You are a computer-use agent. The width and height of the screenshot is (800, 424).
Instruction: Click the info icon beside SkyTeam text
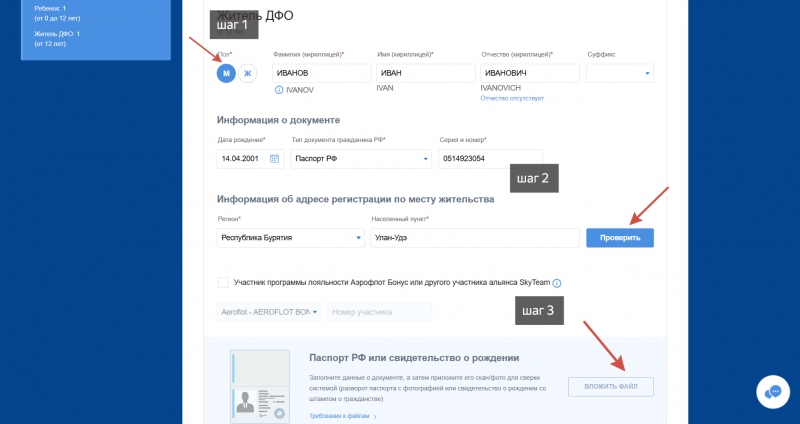pyautogui.click(x=557, y=283)
